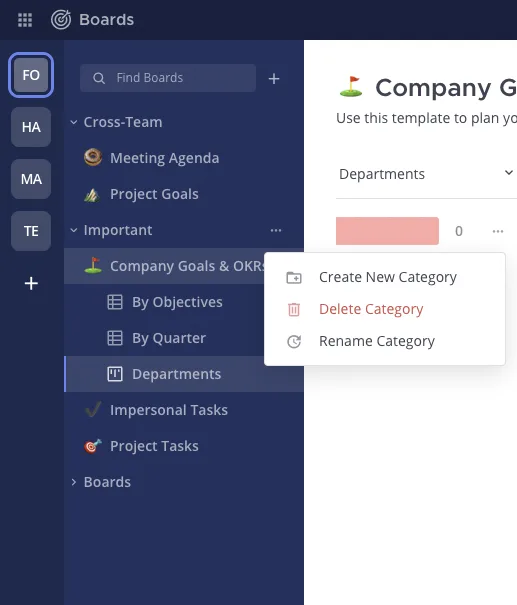517x605 pixels.
Task: Click the Important category label
Action: [x=118, y=230]
